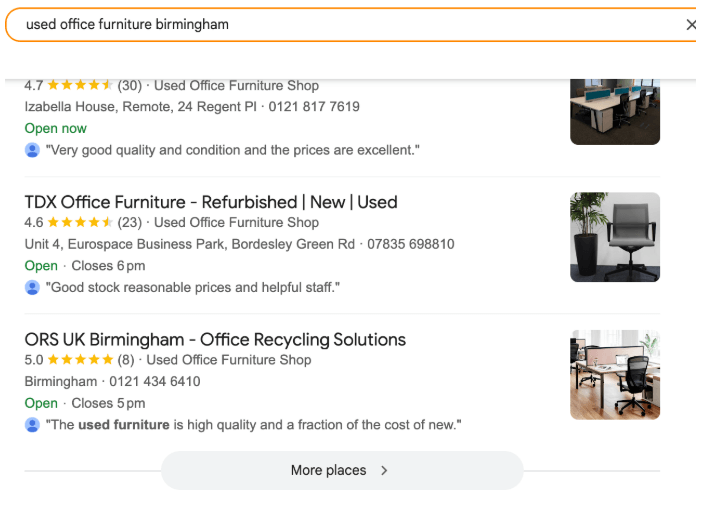Open ORS UK Birmingham - Office Recycling Solutions
The width and height of the screenshot is (703, 514).
point(215,339)
